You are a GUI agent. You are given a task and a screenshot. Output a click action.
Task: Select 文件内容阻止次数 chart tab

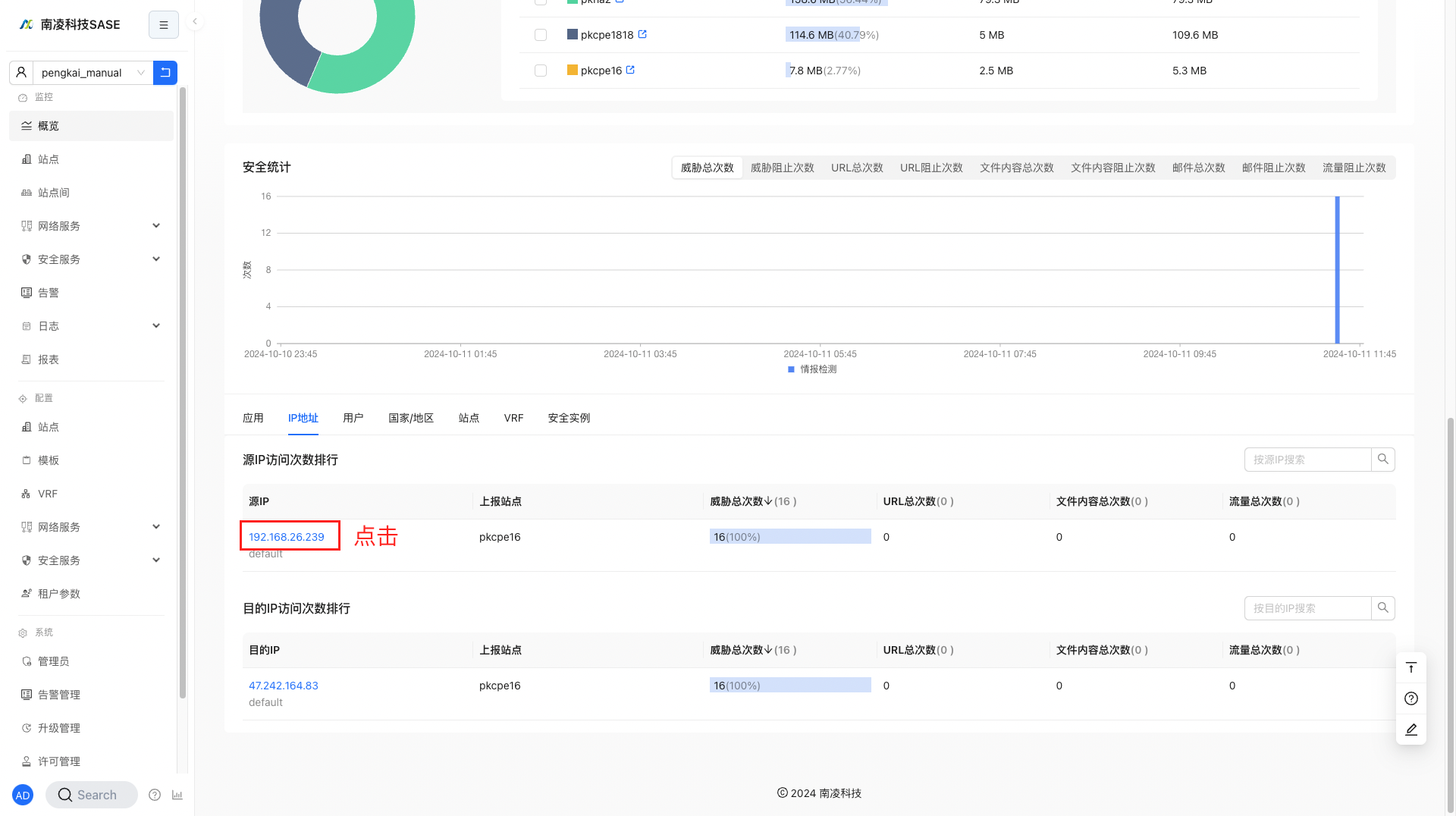[1113, 168]
